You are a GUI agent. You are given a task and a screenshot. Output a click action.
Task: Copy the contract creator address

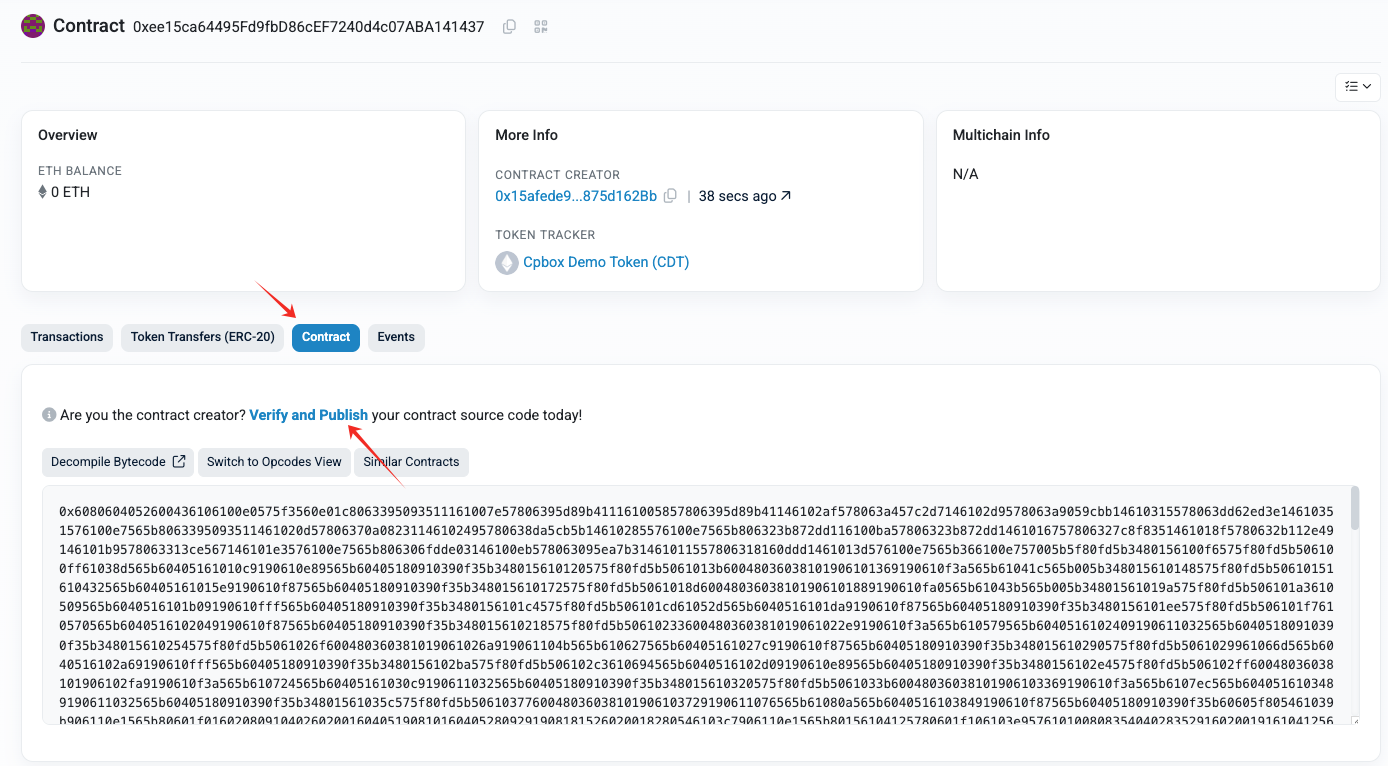tap(671, 196)
